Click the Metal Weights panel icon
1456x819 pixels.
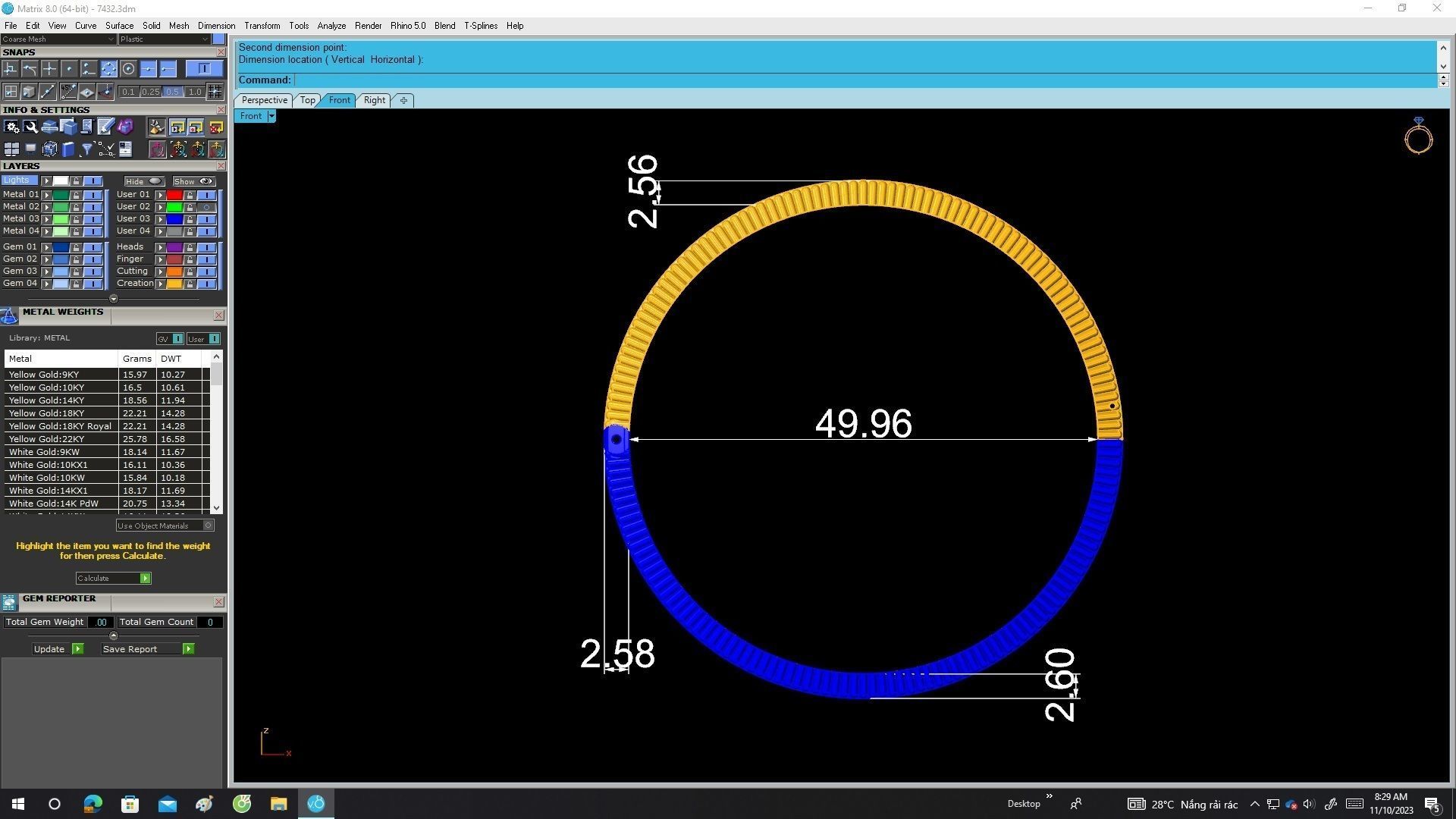[9, 315]
